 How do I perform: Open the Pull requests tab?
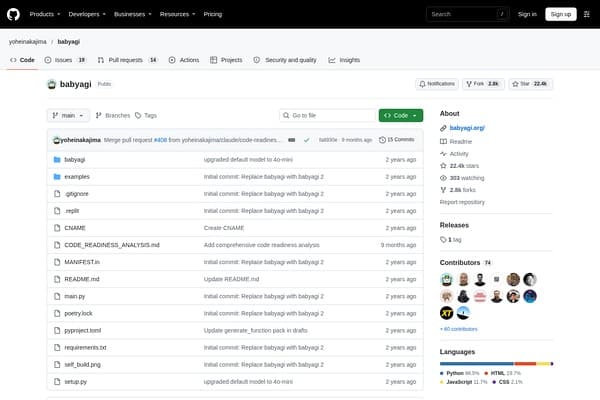(127, 60)
